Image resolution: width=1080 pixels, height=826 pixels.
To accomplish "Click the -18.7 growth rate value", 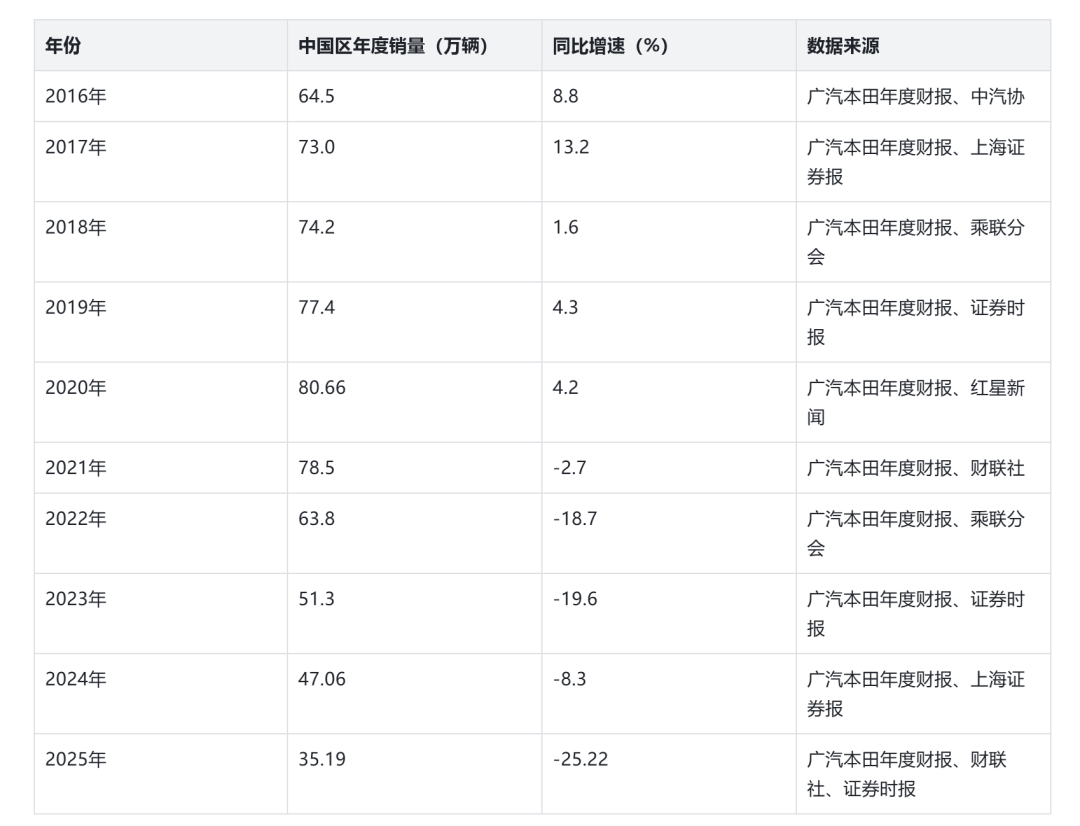I will point(575,519).
